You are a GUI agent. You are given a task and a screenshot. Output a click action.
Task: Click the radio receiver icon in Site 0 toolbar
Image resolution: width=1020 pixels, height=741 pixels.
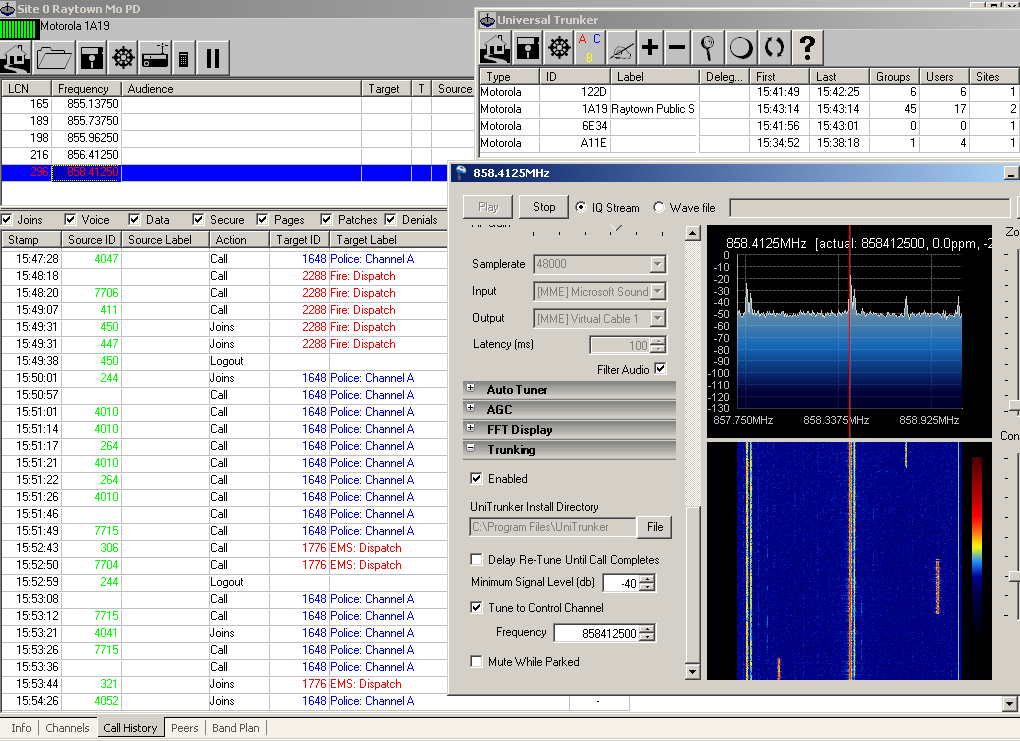155,58
